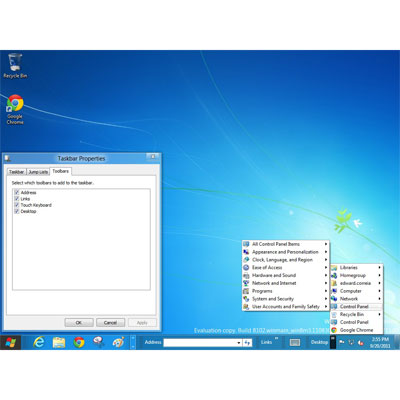Click the Apply button
Viewport: 400px width, 400px height.
142,323
